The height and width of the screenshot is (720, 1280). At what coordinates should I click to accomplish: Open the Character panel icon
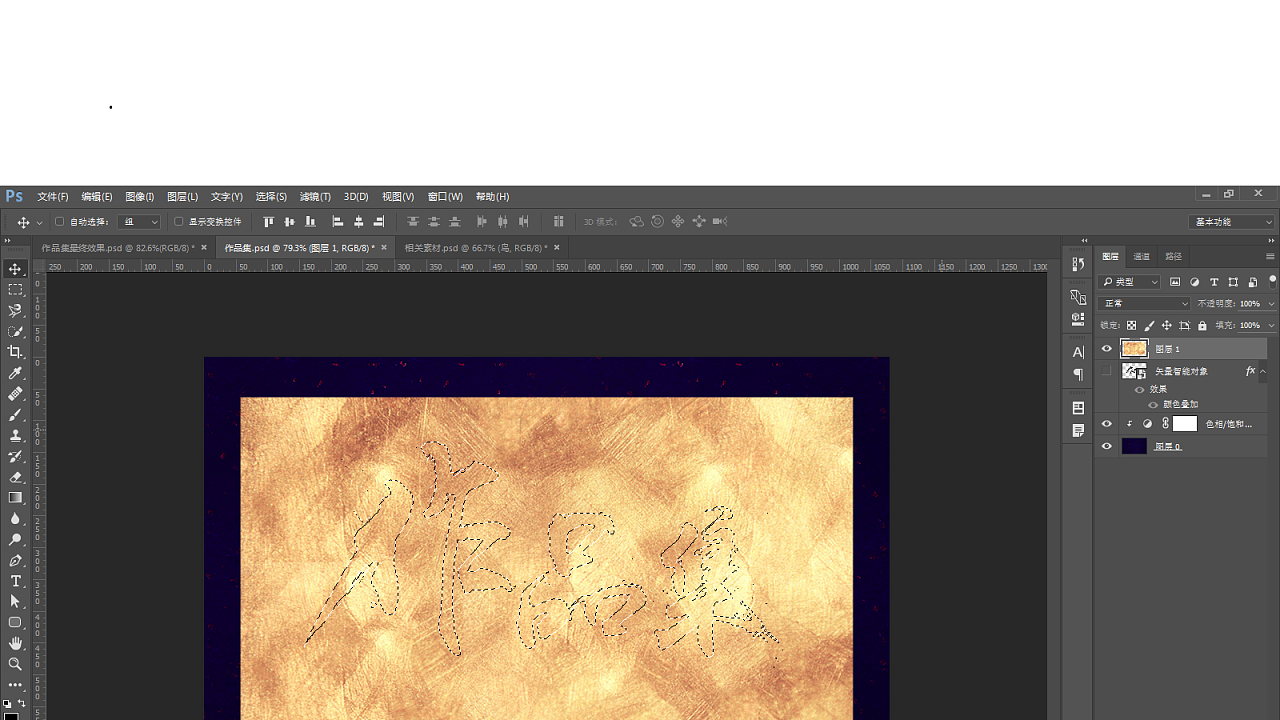click(x=1078, y=352)
